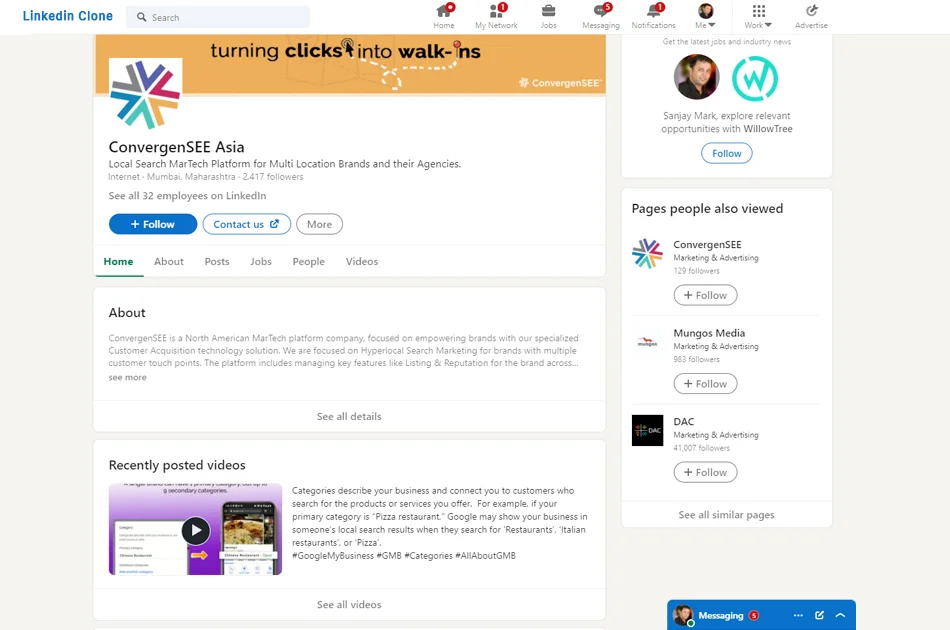Open the Posts tab

(x=216, y=261)
